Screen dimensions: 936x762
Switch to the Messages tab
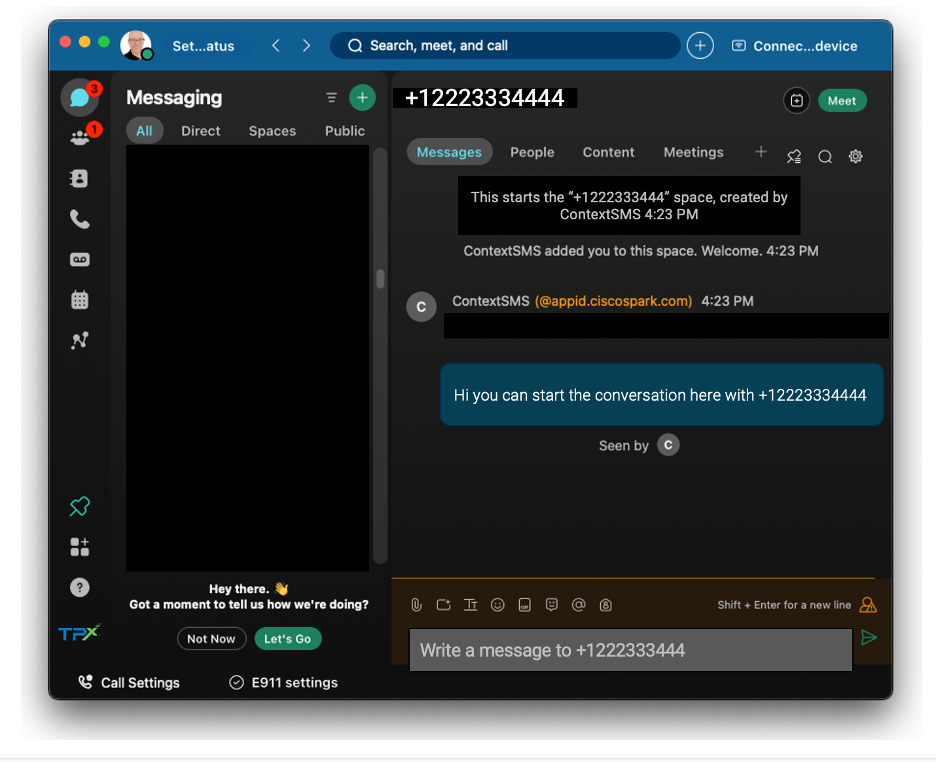coord(449,152)
